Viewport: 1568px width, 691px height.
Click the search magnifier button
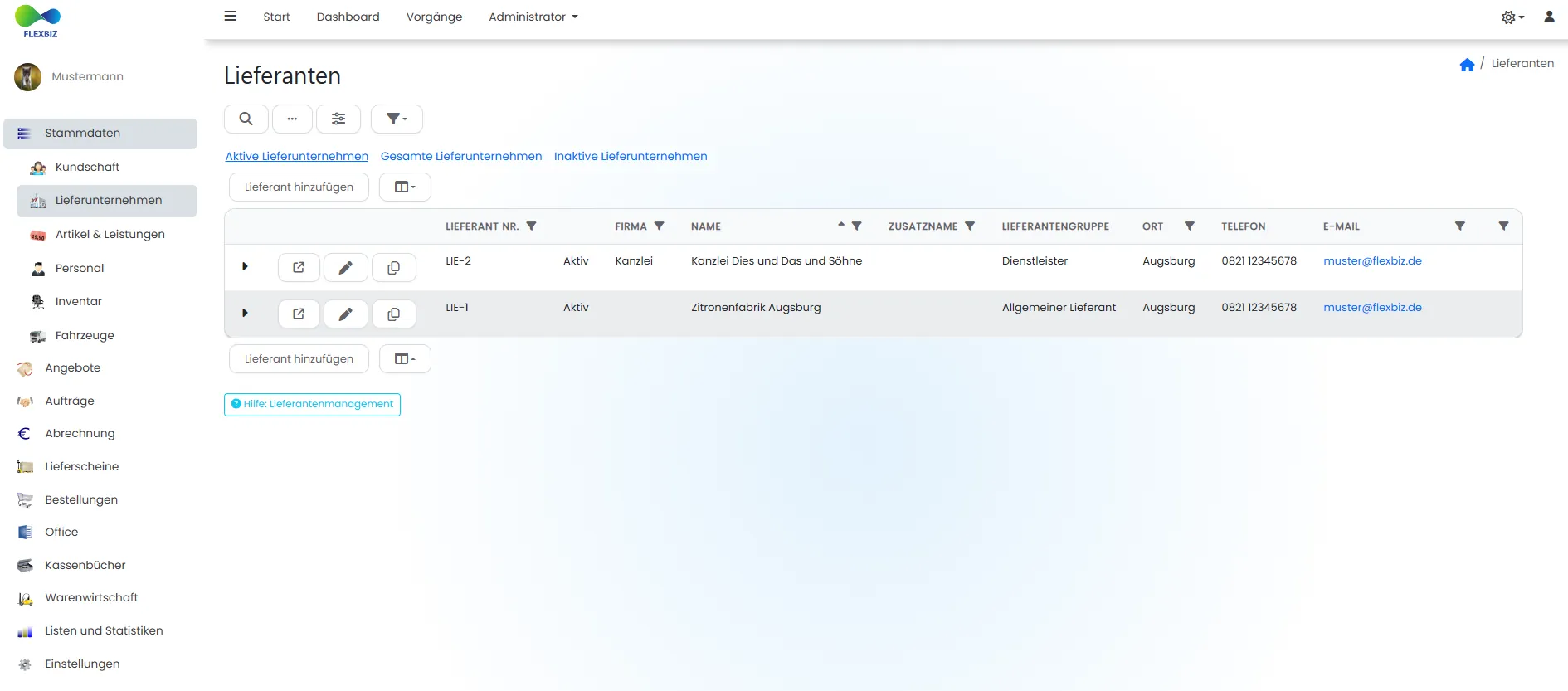click(x=246, y=119)
